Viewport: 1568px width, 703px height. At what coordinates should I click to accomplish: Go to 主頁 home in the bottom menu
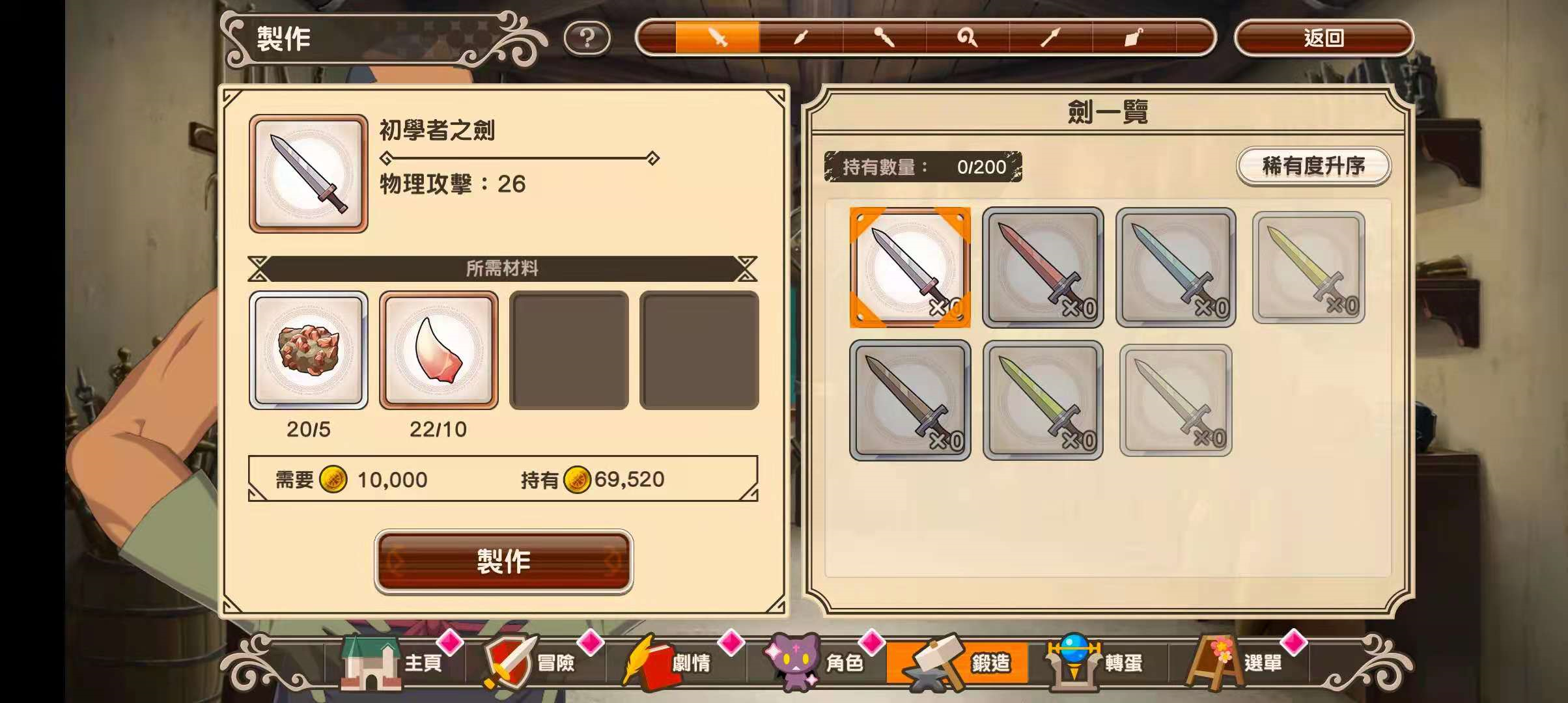pyautogui.click(x=395, y=663)
